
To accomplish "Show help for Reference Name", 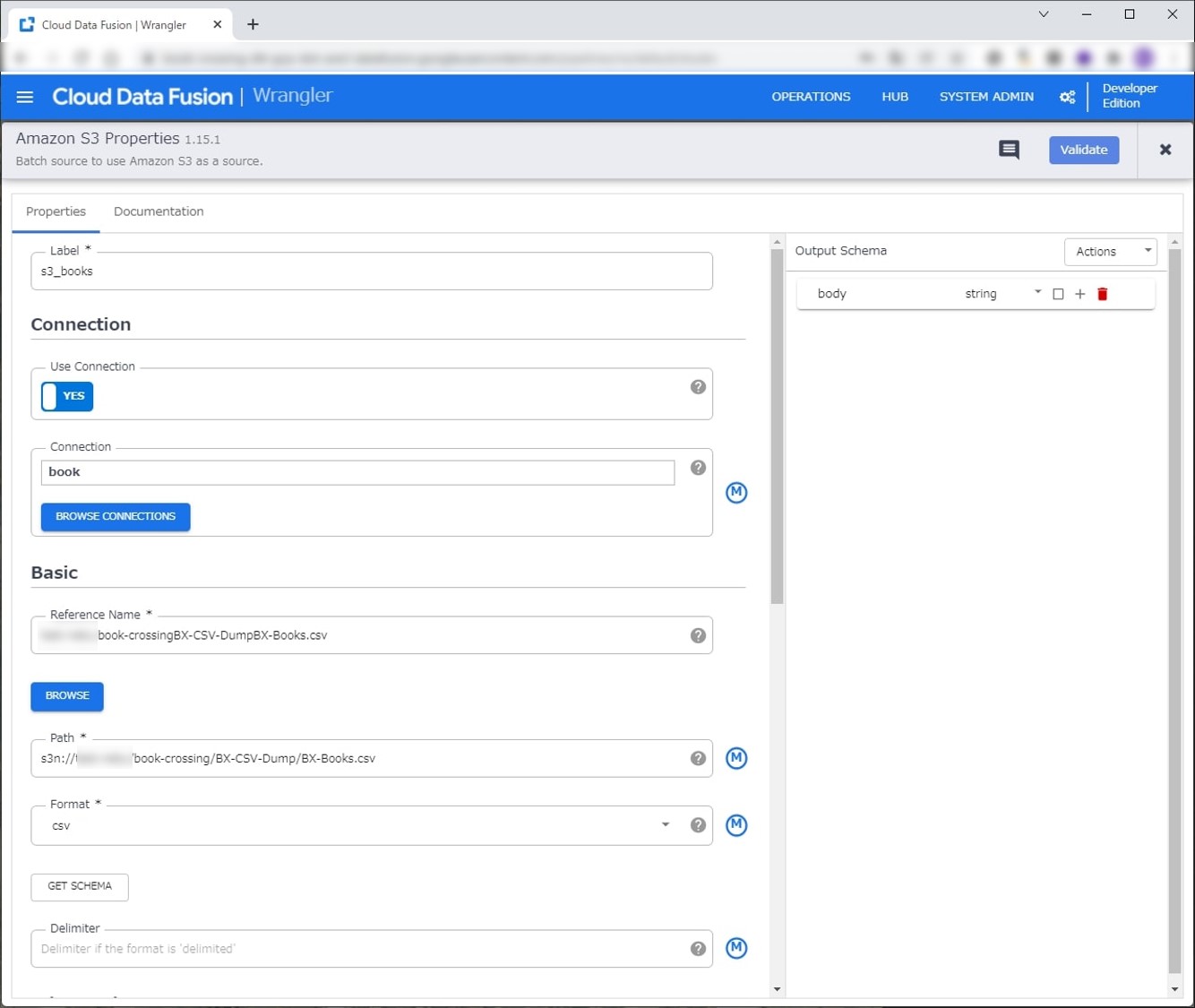I will pos(698,635).
